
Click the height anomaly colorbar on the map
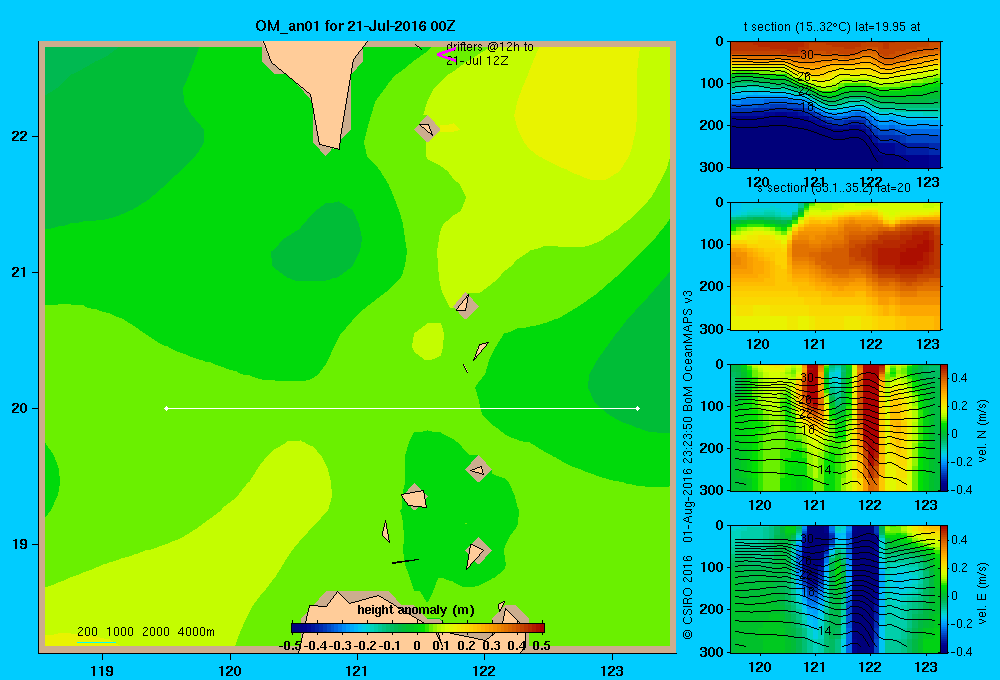click(x=418, y=628)
